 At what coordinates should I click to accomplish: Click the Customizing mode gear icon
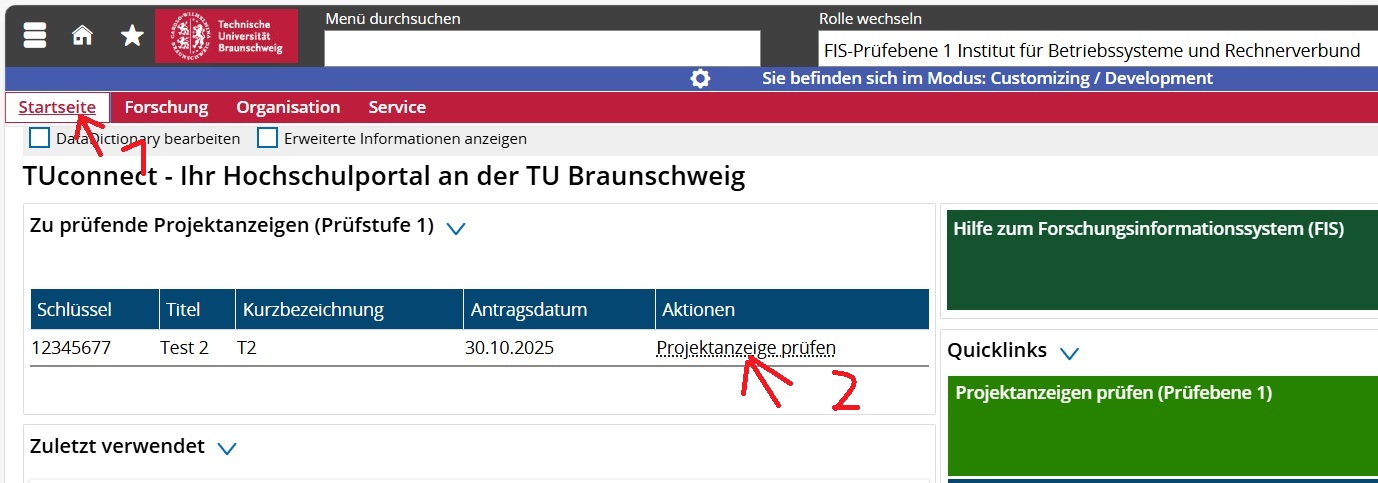click(x=700, y=79)
